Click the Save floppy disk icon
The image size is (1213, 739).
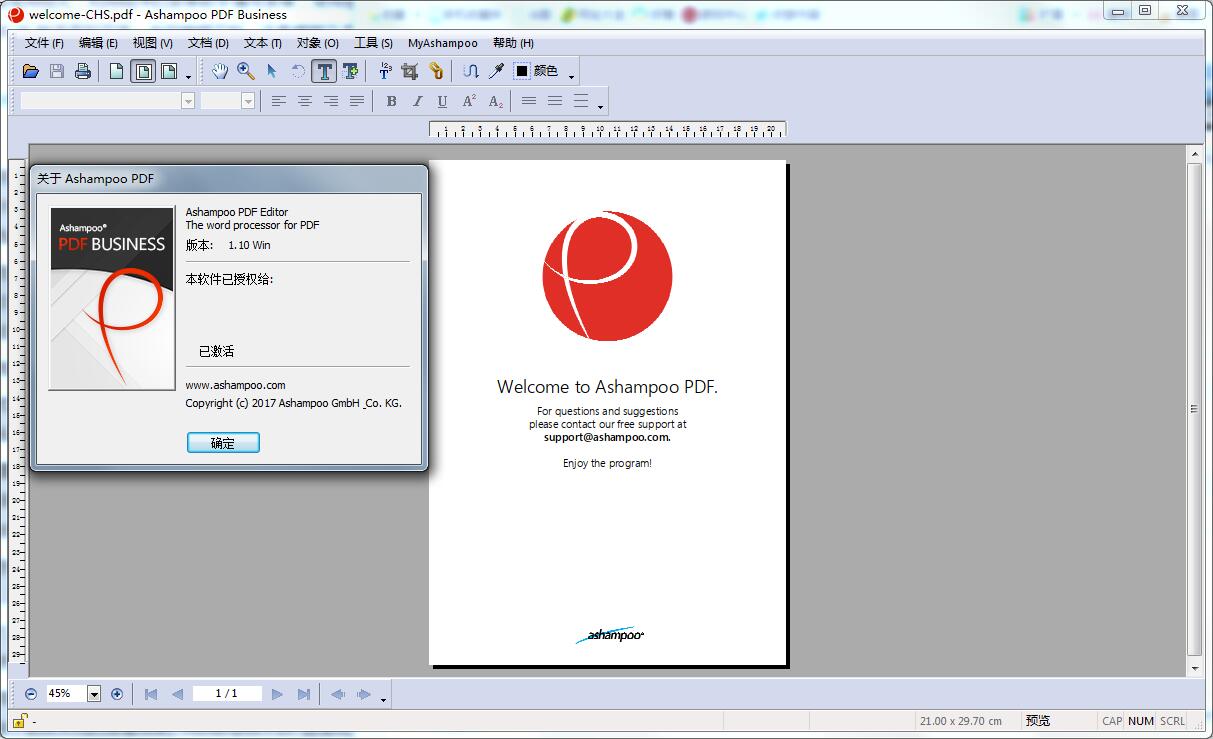pos(57,71)
